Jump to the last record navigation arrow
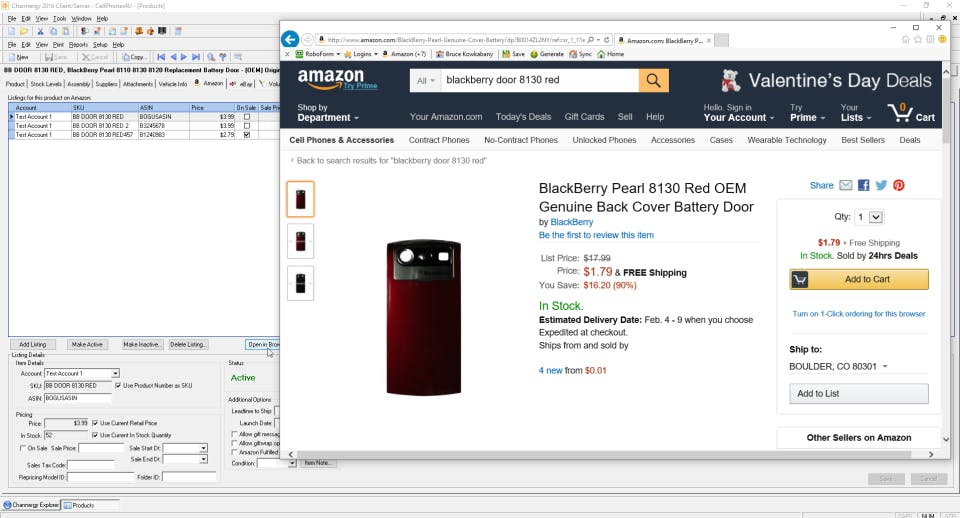This screenshot has height=518, width=960. (x=195, y=57)
